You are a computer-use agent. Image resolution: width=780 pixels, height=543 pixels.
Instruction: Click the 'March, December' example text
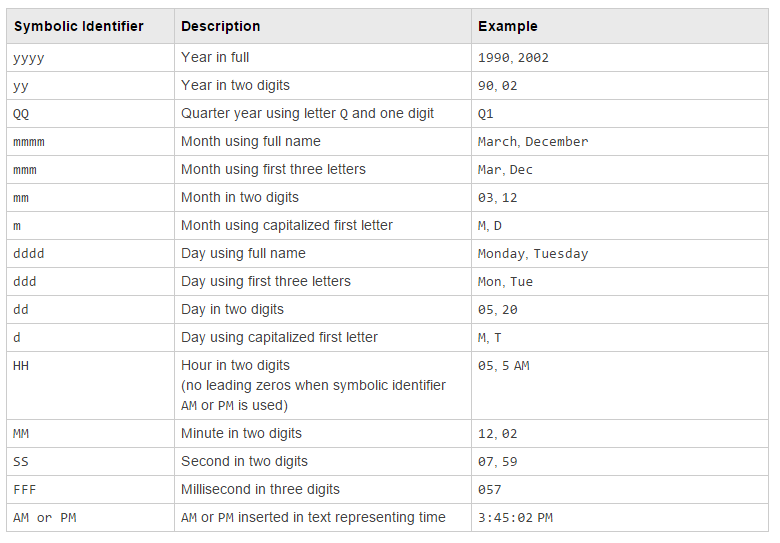pyautogui.click(x=533, y=142)
